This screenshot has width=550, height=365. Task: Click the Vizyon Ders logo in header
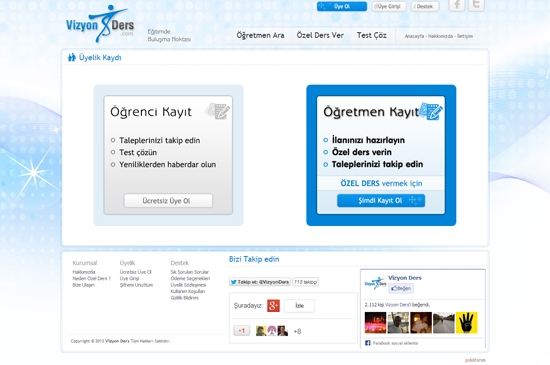(x=100, y=23)
